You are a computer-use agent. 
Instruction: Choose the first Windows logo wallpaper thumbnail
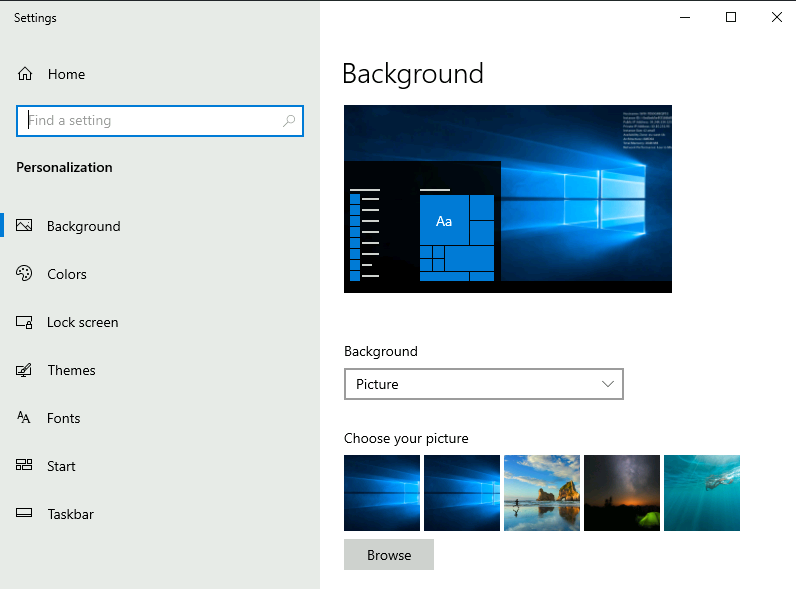pyautogui.click(x=382, y=493)
